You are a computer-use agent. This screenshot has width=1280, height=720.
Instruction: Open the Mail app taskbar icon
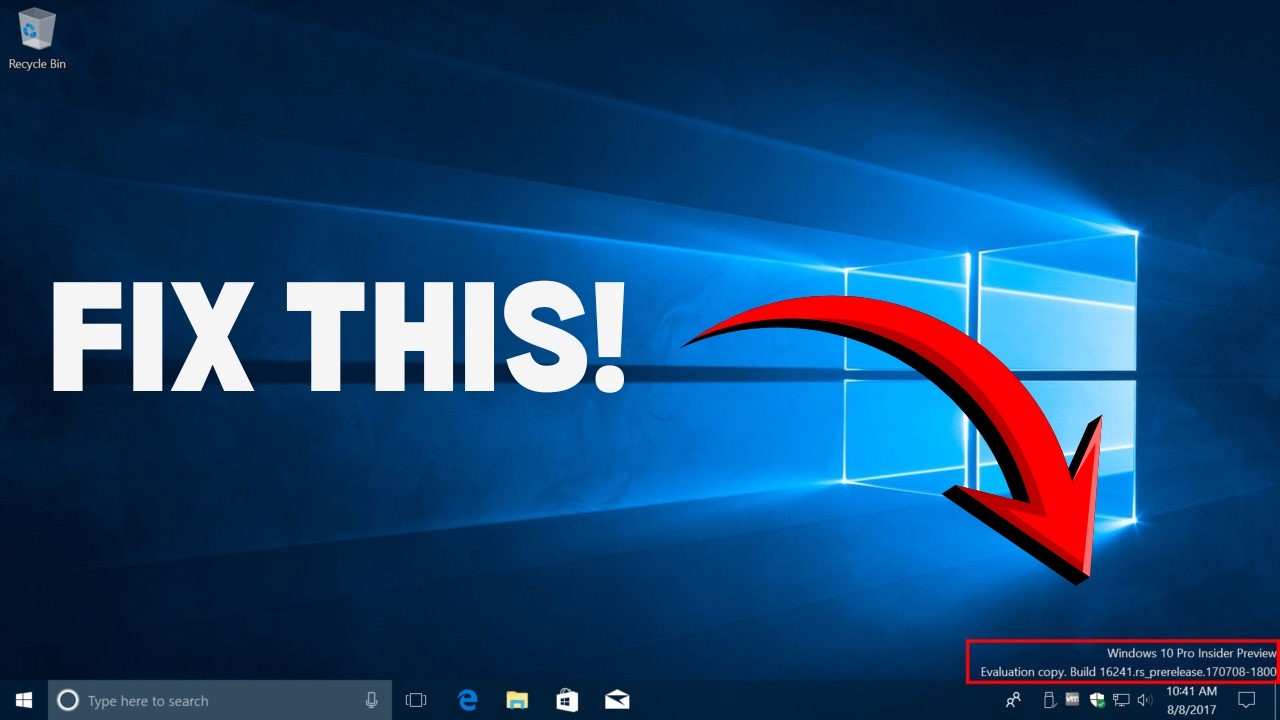click(x=616, y=700)
